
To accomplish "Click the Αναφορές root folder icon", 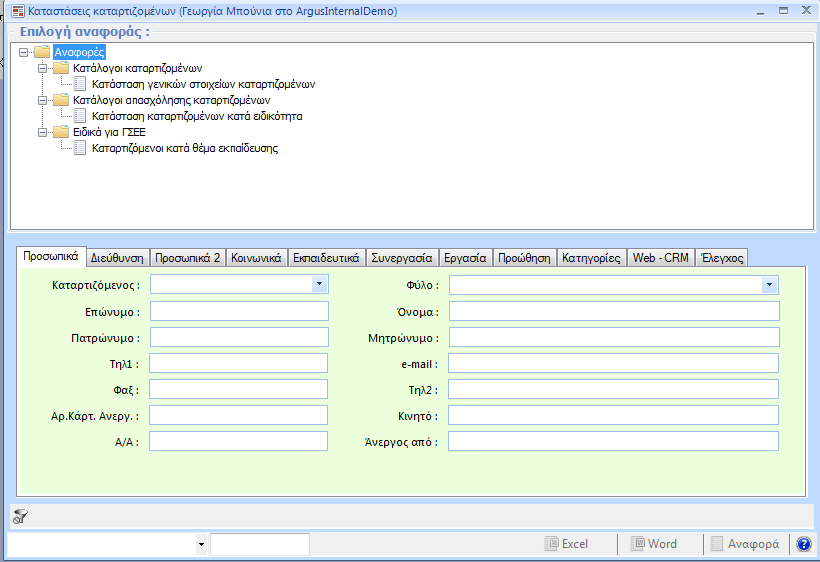I will (42, 52).
